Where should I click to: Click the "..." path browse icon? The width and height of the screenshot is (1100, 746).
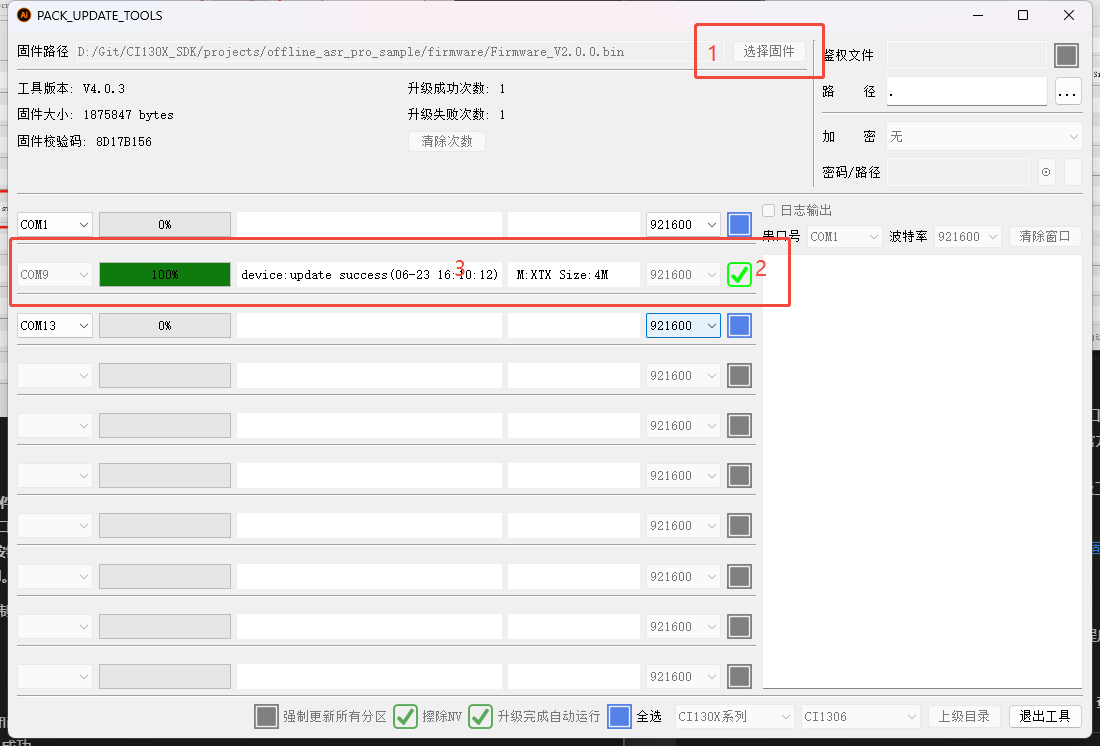pos(1068,91)
